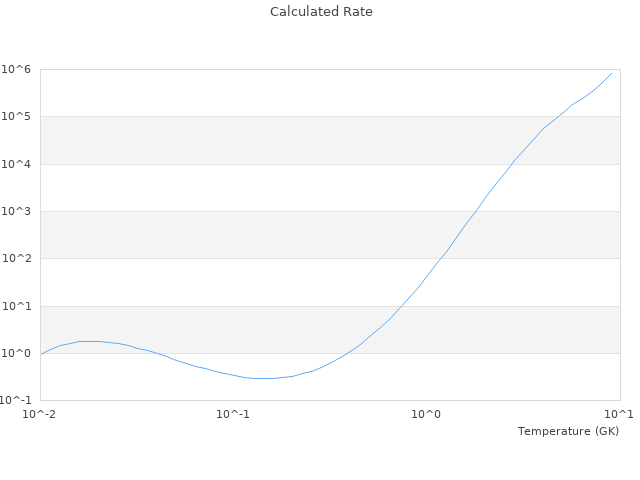Click the 10^0 y-axis label

point(17,353)
